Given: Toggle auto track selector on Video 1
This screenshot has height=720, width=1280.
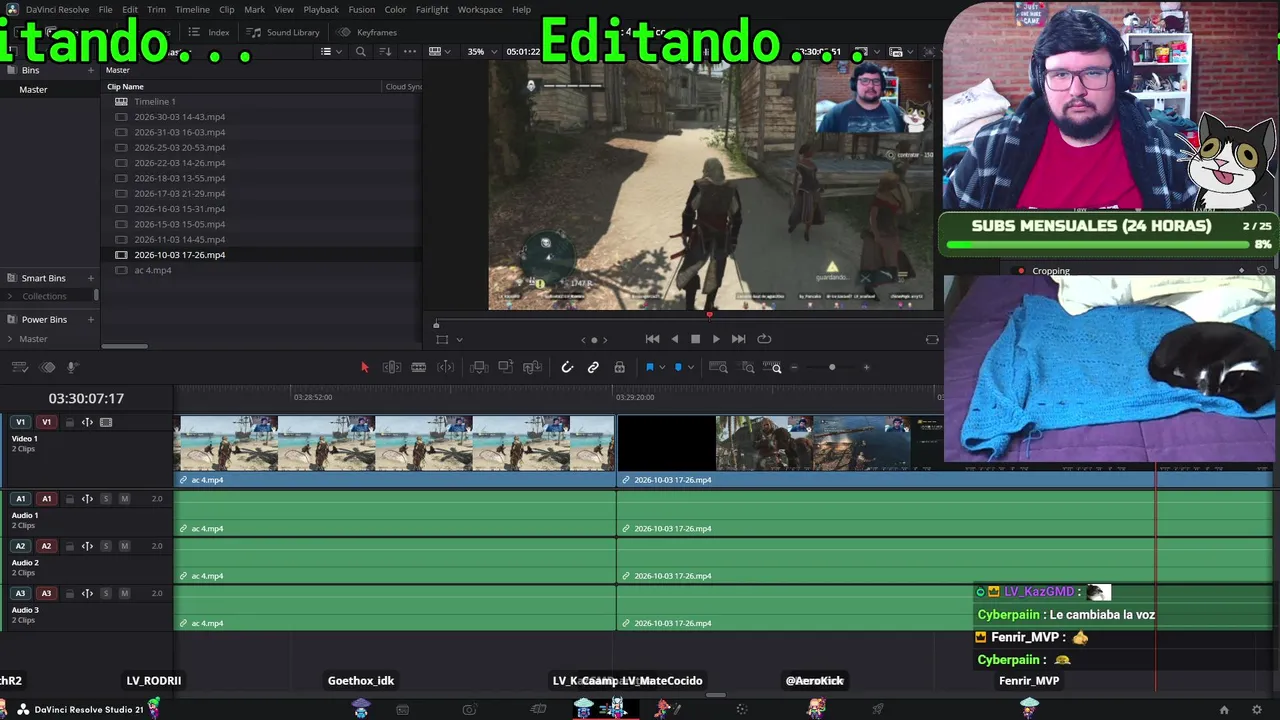Looking at the screenshot, I should [x=87, y=422].
